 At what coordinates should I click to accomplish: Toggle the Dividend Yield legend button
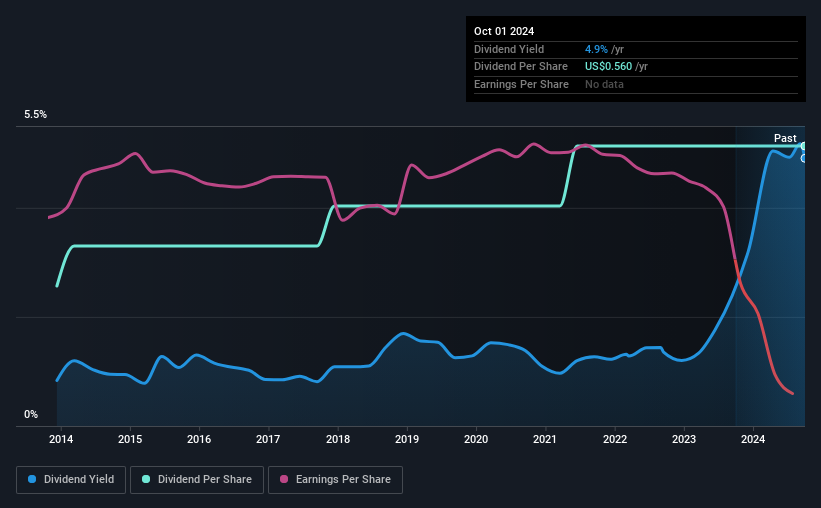click(x=71, y=479)
